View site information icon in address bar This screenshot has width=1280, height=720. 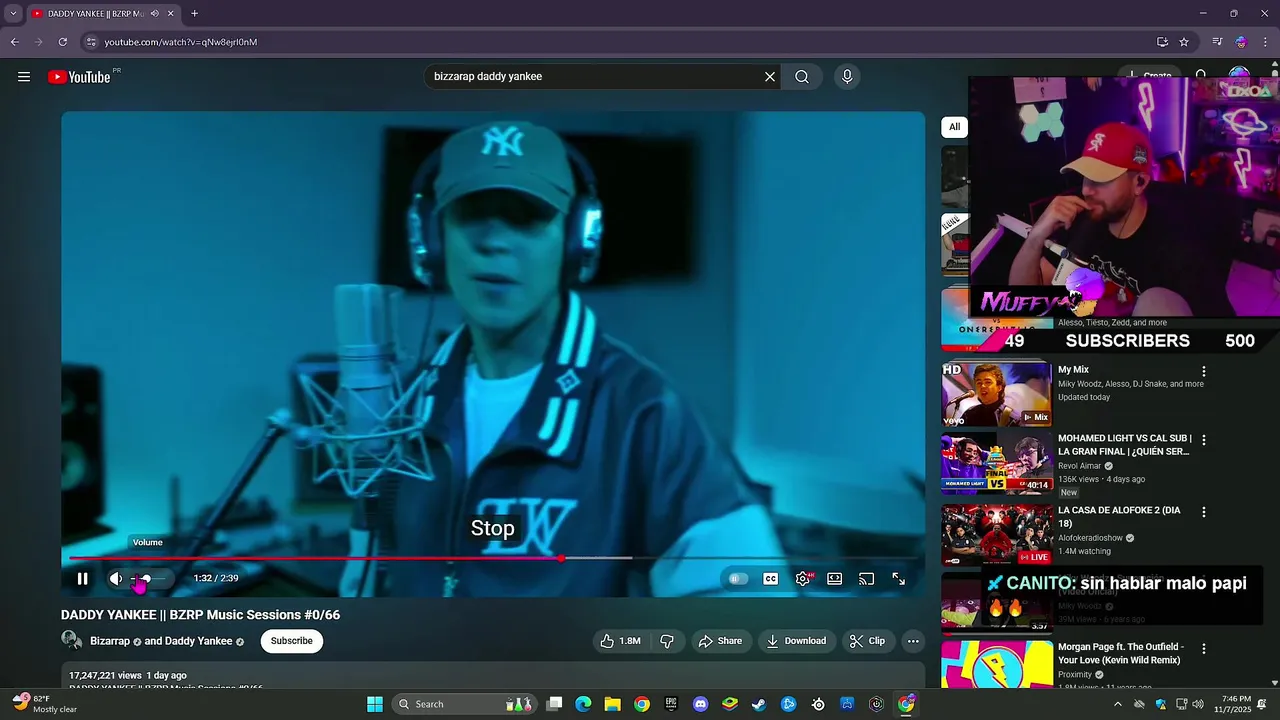tap(91, 42)
